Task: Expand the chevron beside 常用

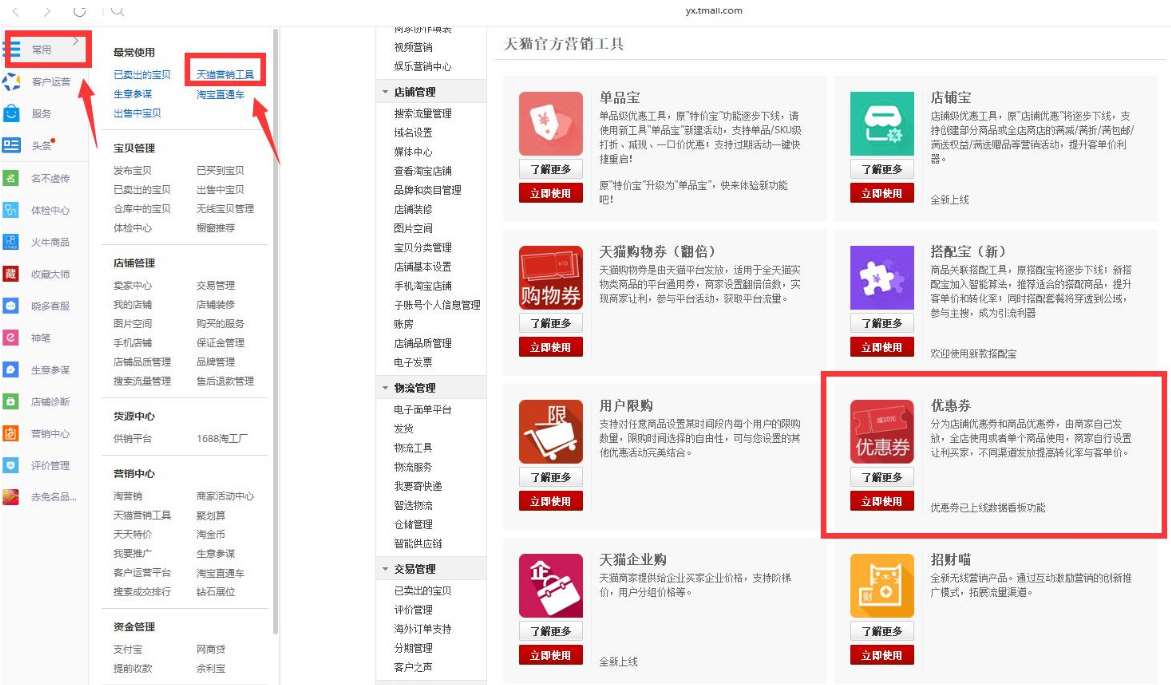Action: tap(76, 41)
